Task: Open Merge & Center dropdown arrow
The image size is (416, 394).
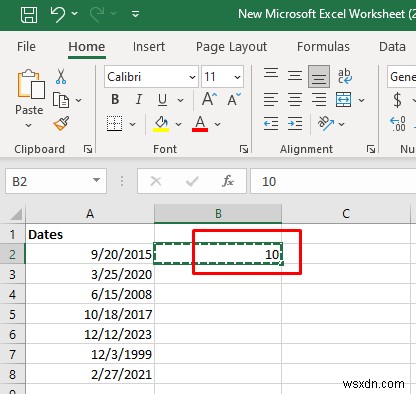Action: [x=361, y=100]
